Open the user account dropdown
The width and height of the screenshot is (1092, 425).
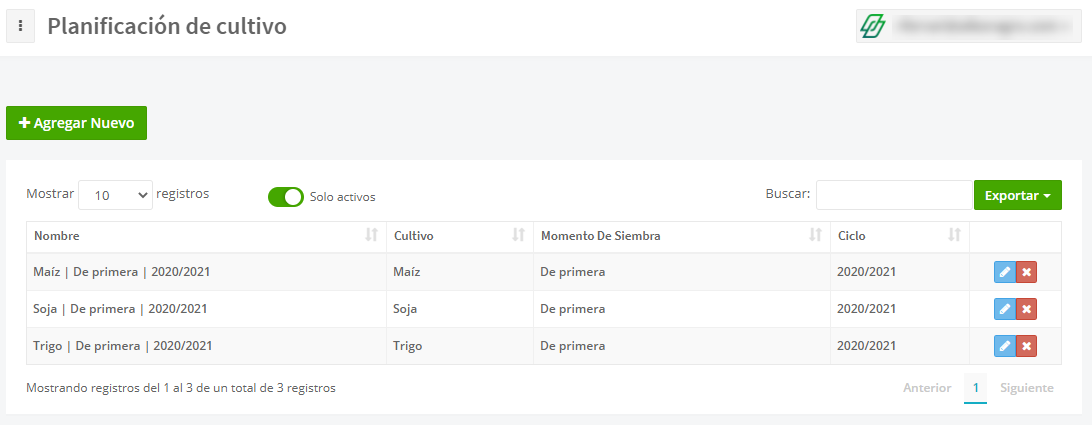pyautogui.click(x=980, y=27)
